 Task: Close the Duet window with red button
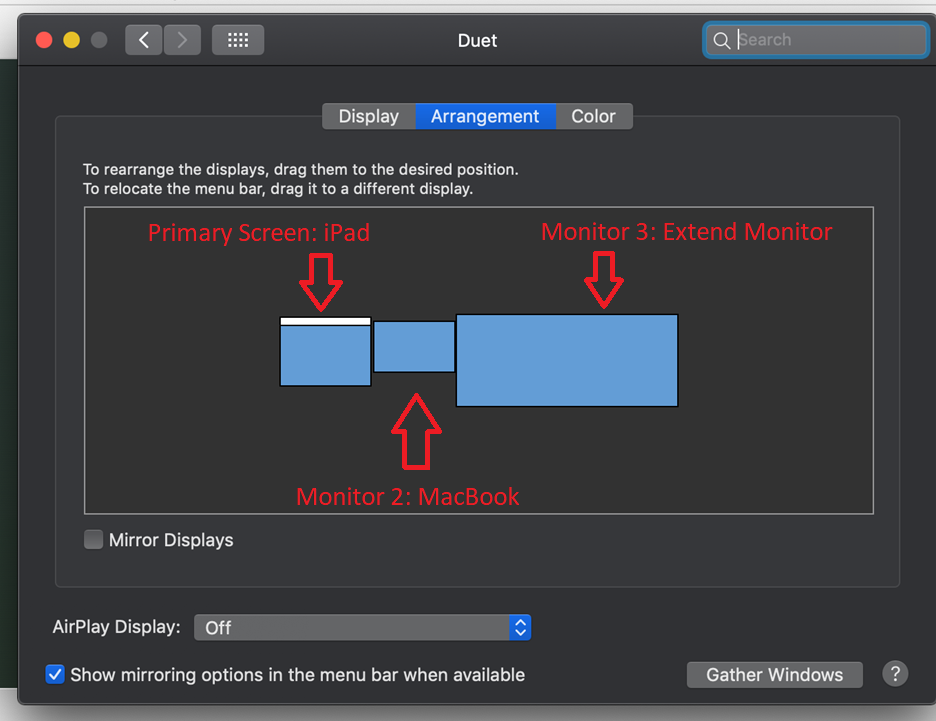tap(44, 40)
